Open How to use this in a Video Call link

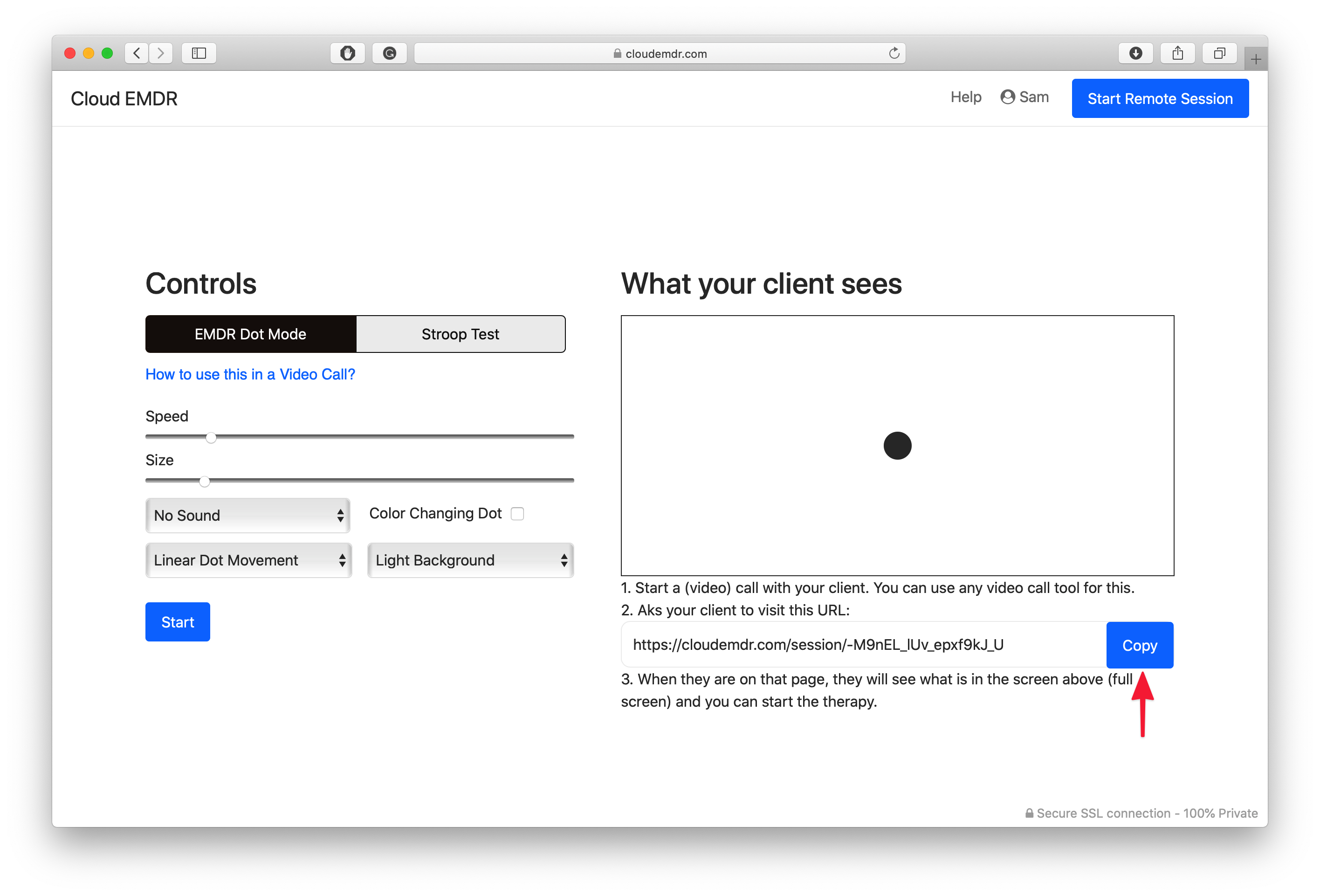[x=250, y=374]
